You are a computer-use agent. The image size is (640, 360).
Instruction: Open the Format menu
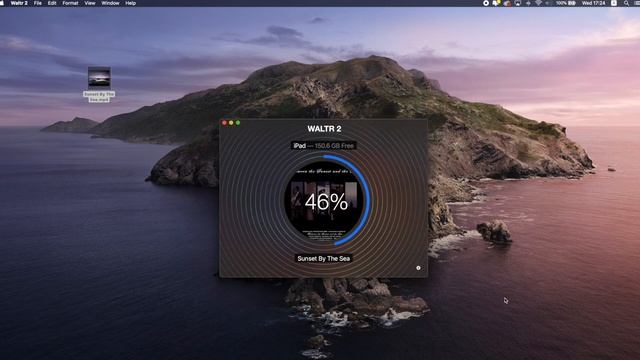pyautogui.click(x=70, y=3)
